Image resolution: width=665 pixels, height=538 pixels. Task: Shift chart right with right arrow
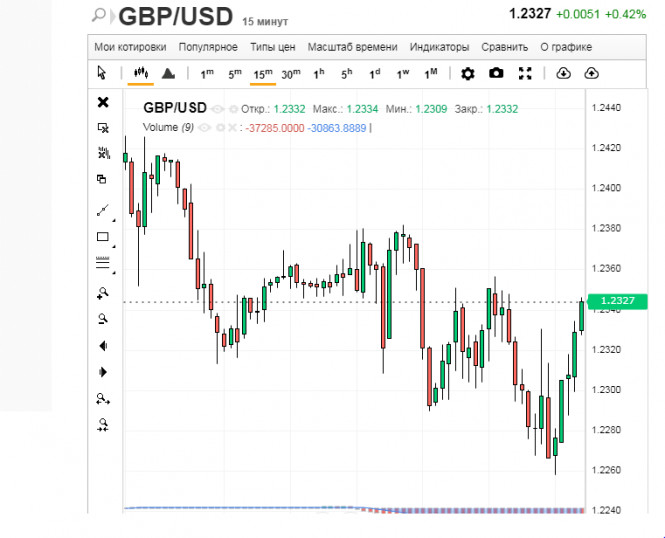point(103,372)
